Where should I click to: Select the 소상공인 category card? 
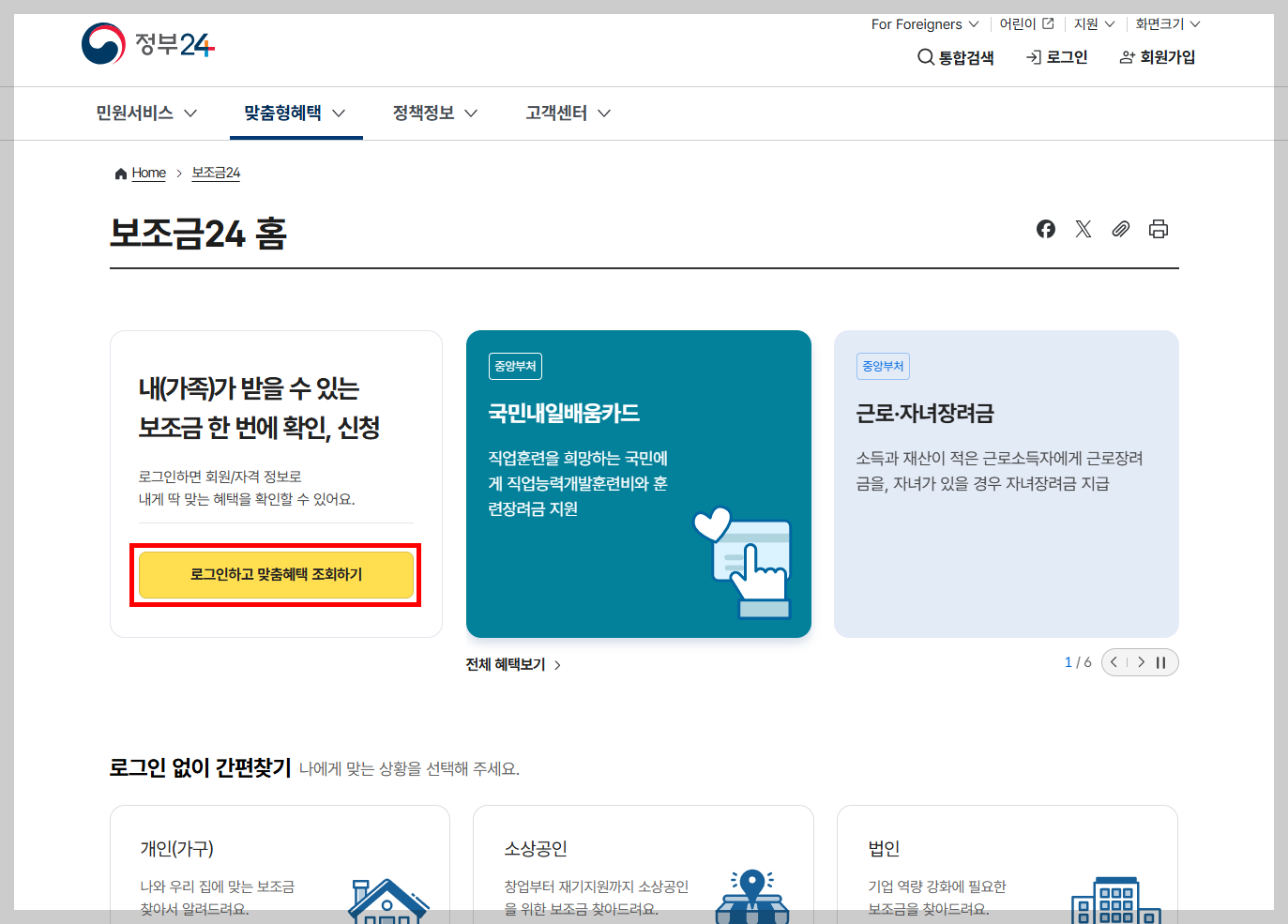point(643,863)
